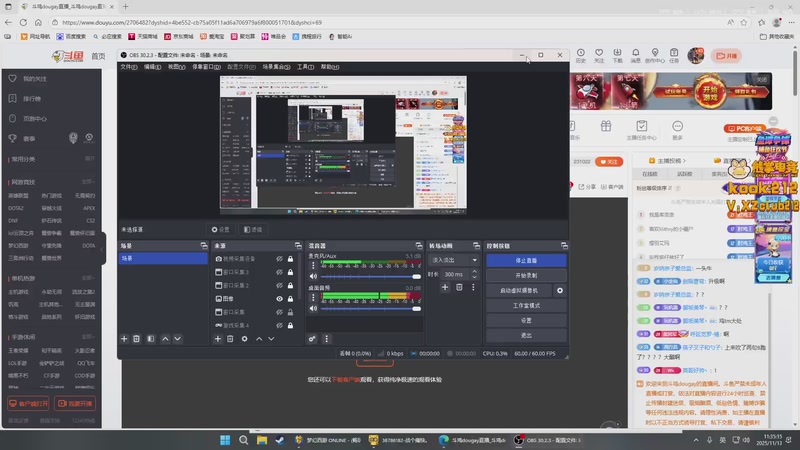The image size is (800, 450).
Task: Move the scene up with the up arrow in Scenes panel
Action: (x=165, y=339)
